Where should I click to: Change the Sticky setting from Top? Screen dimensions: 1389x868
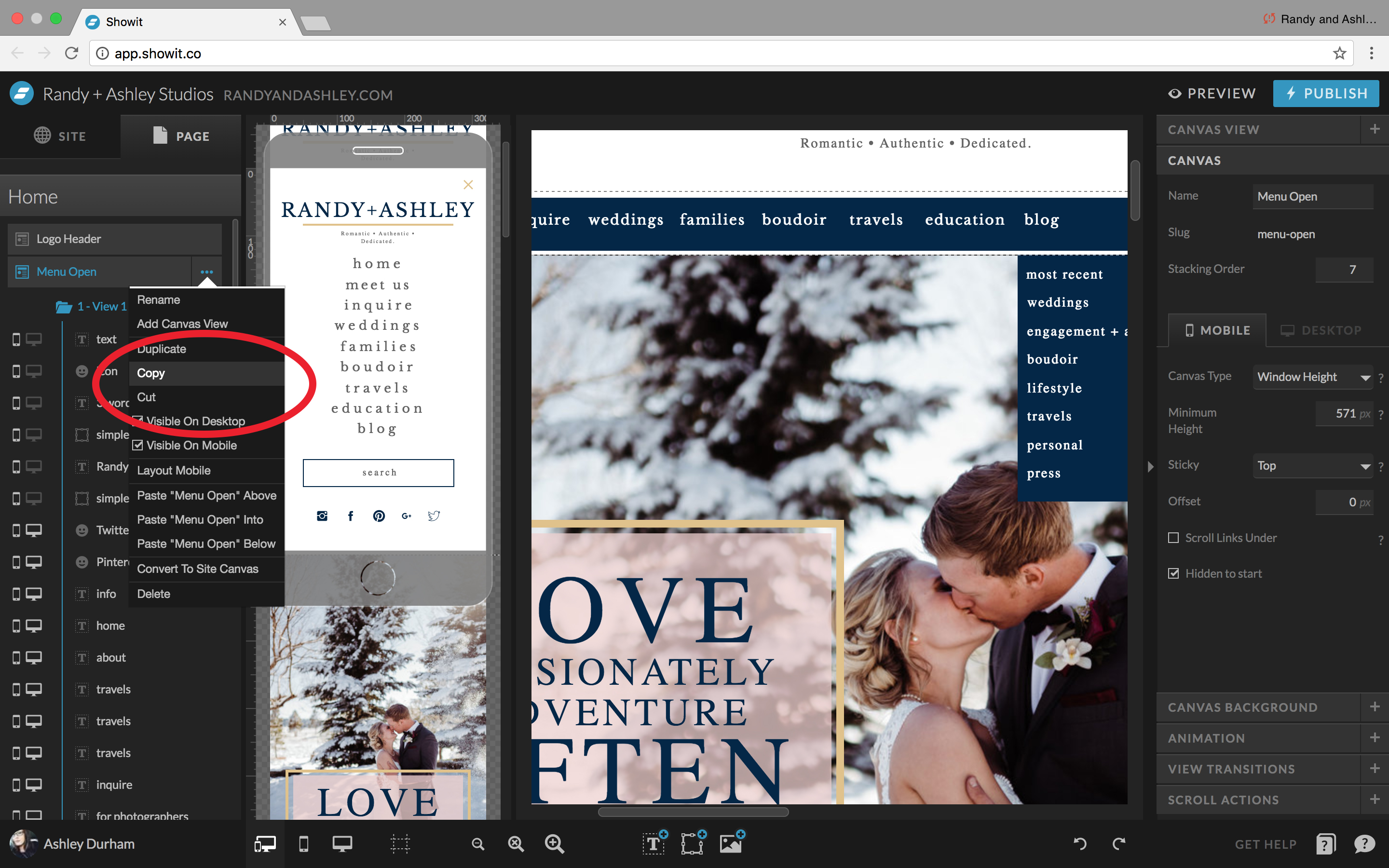pos(1313,465)
